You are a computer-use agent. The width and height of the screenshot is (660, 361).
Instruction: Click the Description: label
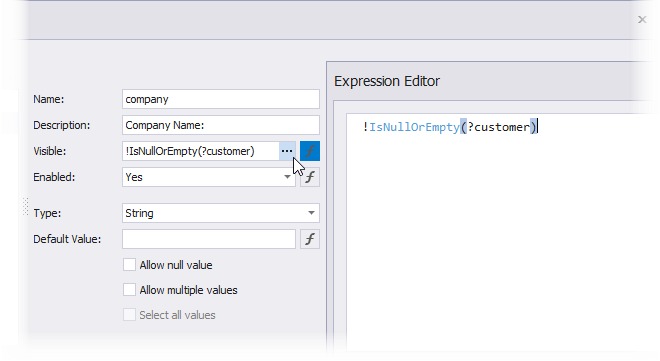pos(61,125)
